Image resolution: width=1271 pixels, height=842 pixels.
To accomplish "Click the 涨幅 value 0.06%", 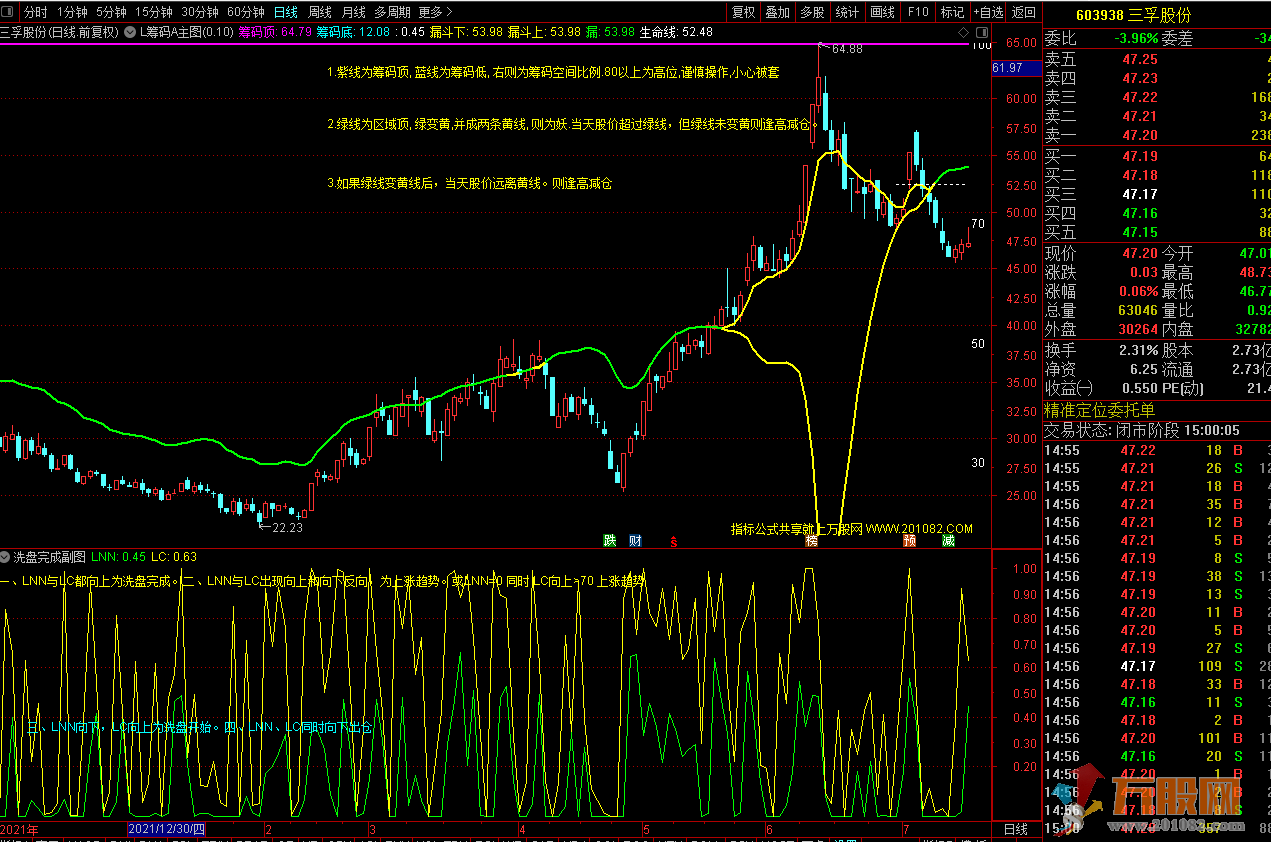I will click(1137, 291).
